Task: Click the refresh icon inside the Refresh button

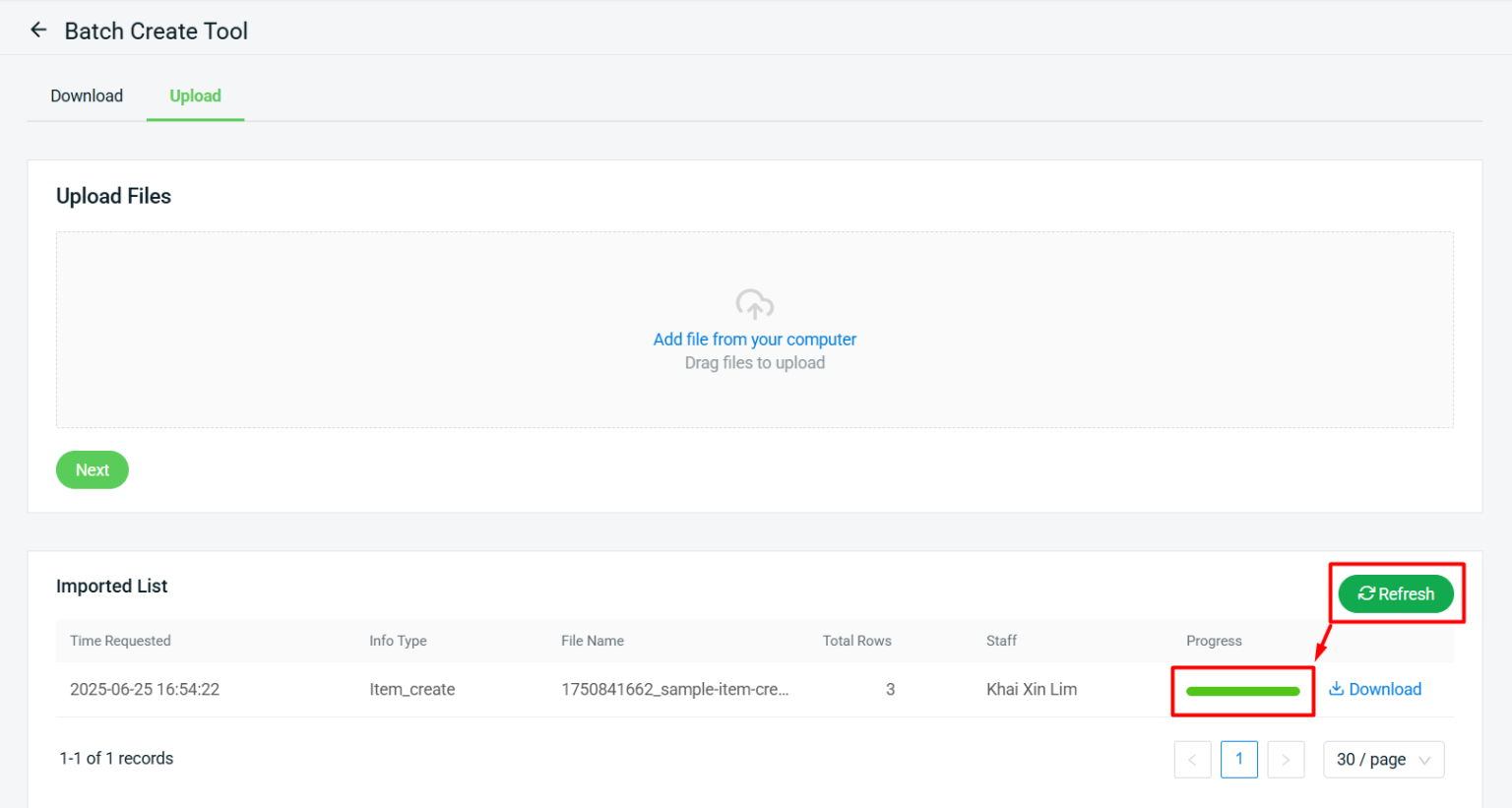Action: click(x=1366, y=593)
